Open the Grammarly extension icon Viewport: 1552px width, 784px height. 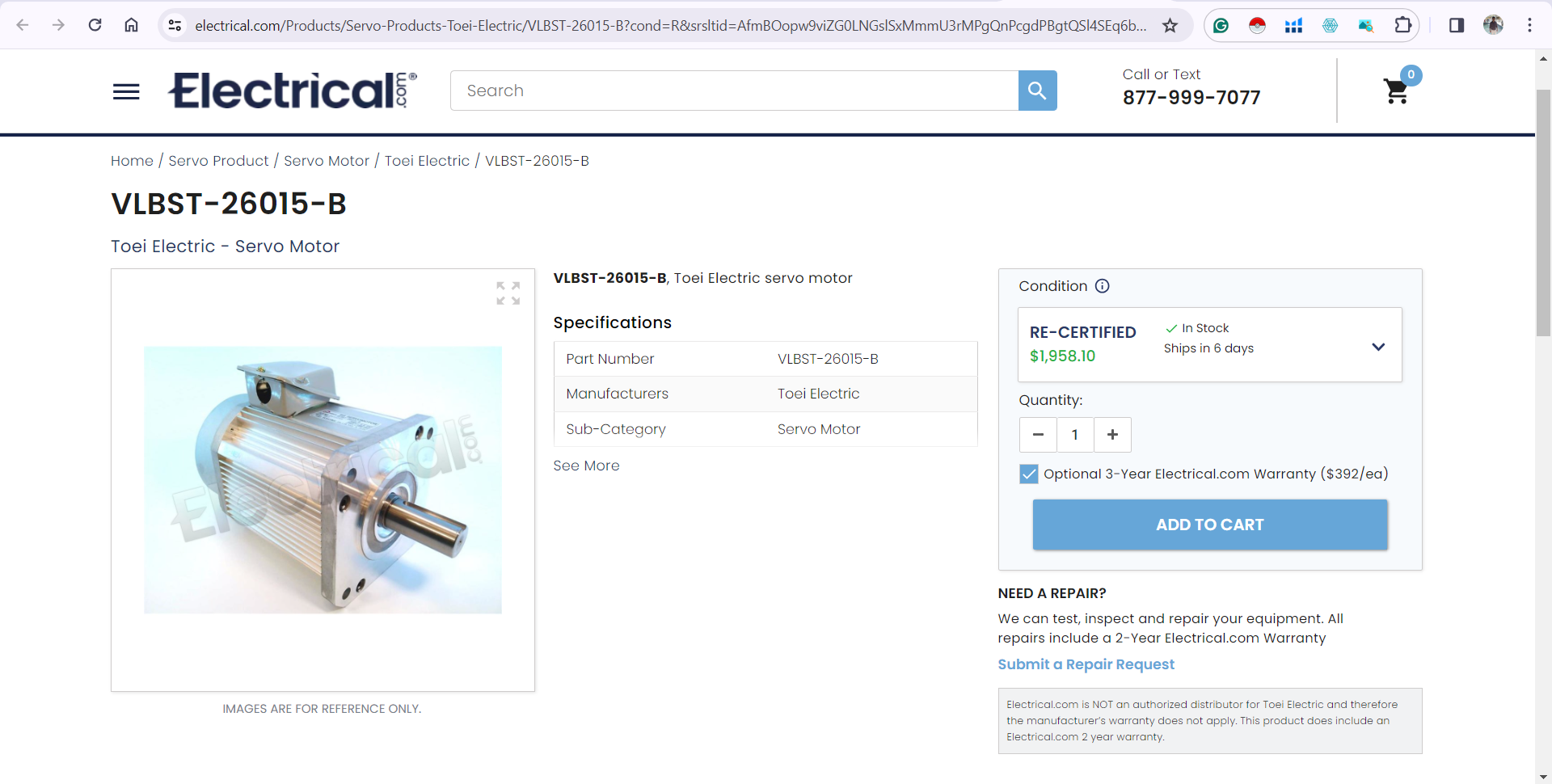point(1221,26)
